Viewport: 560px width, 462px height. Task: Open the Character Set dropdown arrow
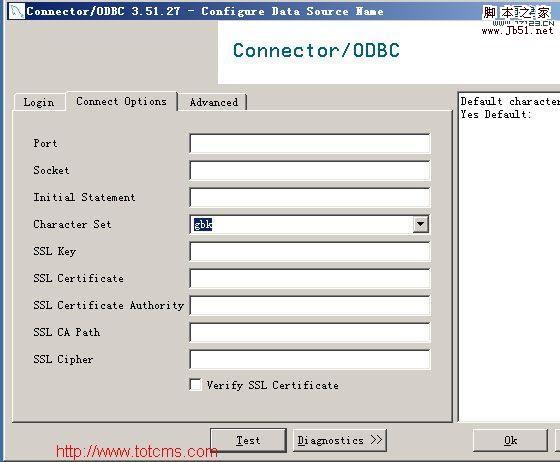point(421,225)
